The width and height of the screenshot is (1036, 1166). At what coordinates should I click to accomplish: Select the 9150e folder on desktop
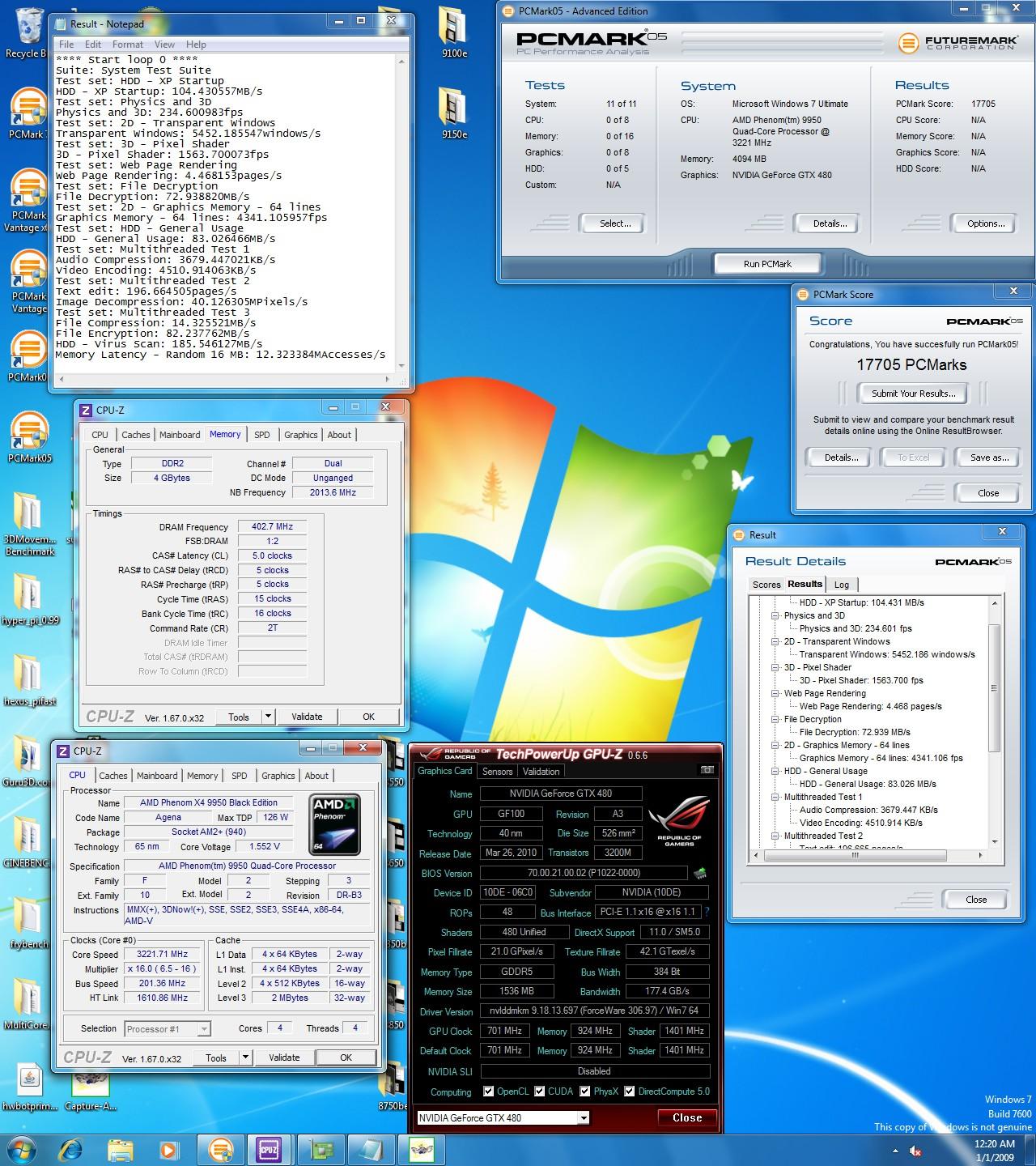pyautogui.click(x=454, y=113)
